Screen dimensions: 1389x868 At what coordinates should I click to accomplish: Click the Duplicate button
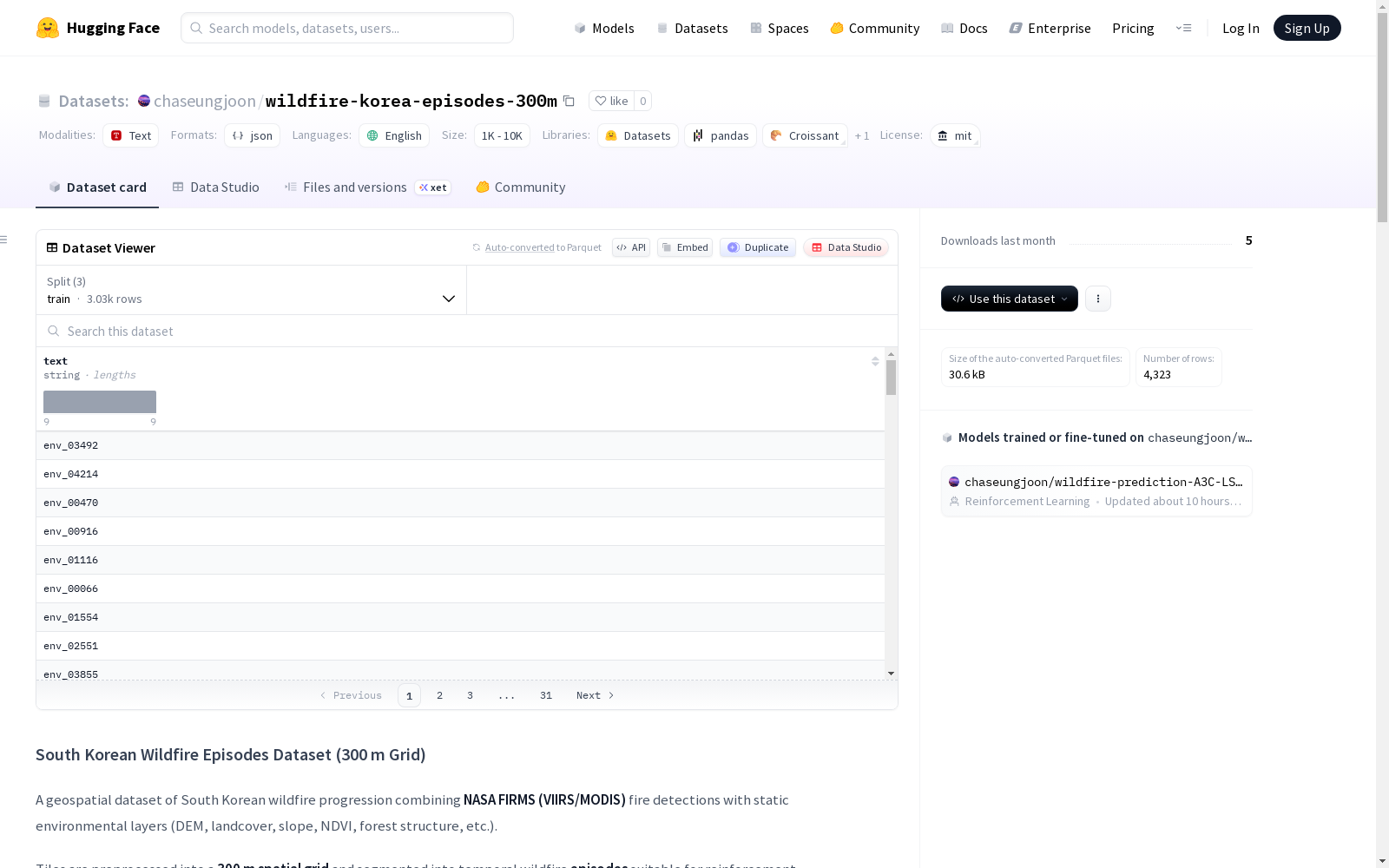(758, 247)
